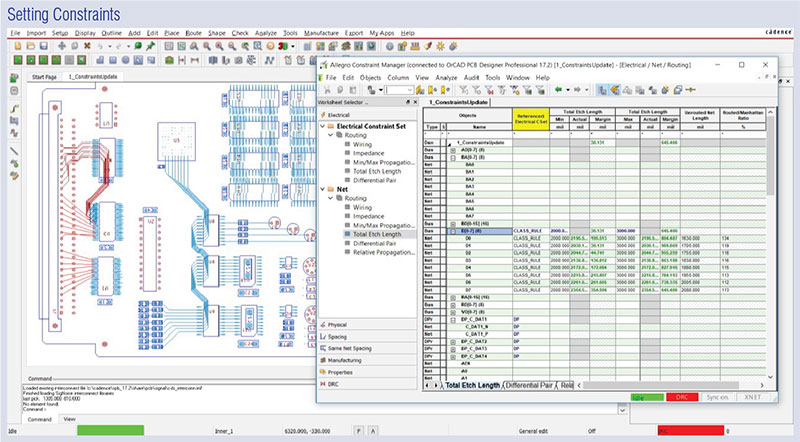Screen dimensions: 800x442
Task: Collapse the Net folder in Worksheet Selector
Action: 322,189
